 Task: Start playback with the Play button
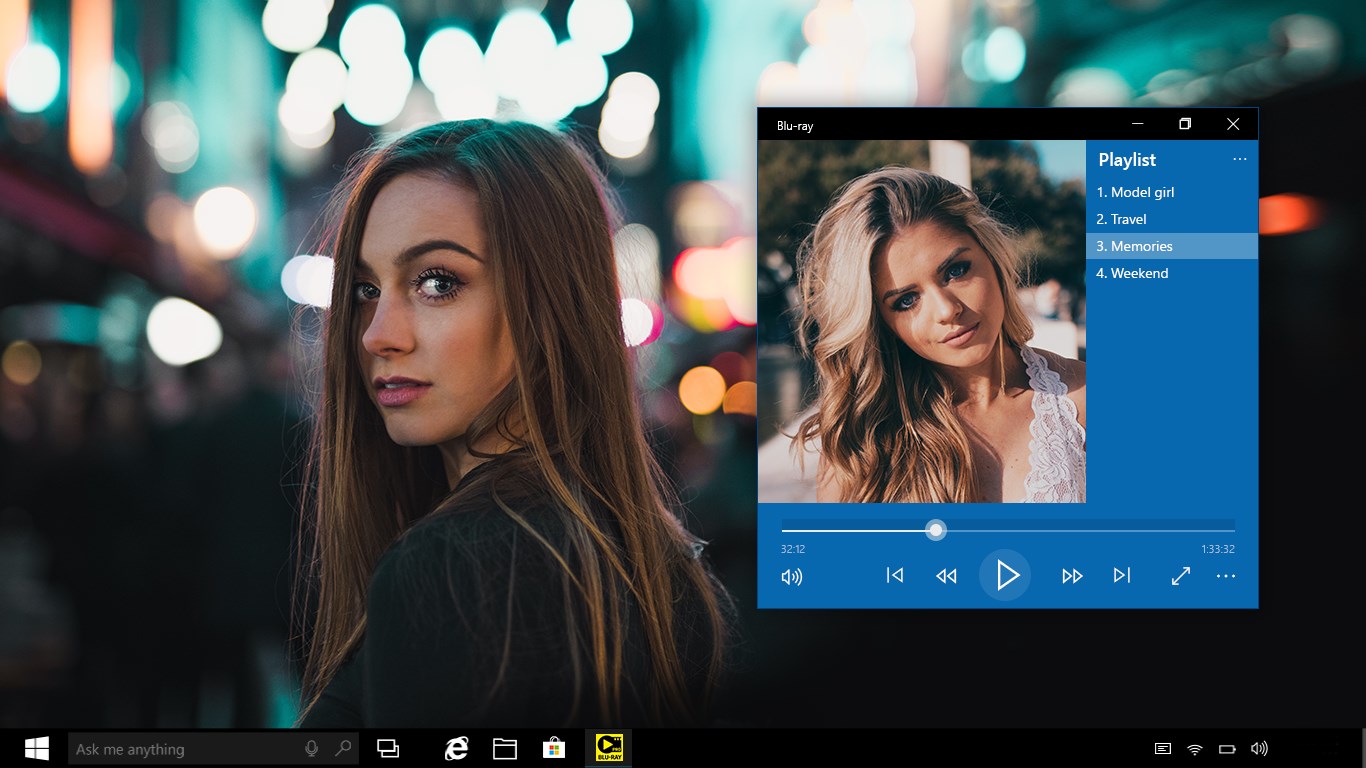(1006, 575)
